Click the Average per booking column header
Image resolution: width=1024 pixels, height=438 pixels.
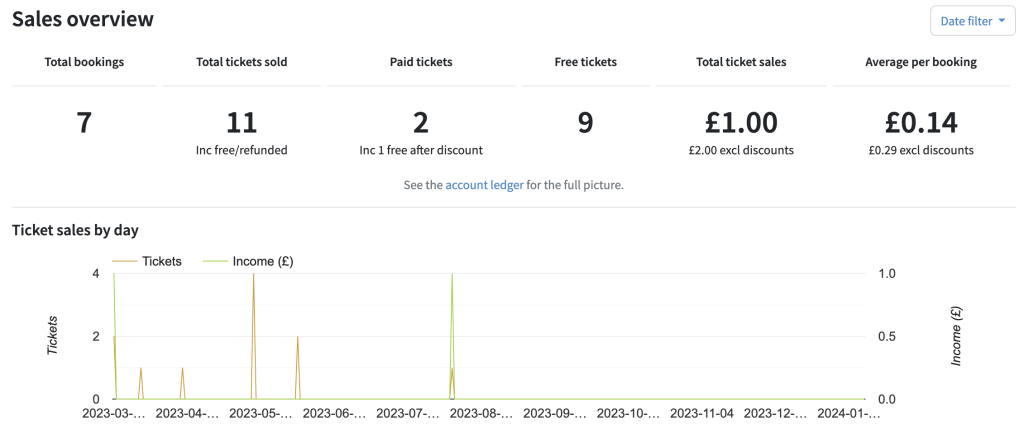point(921,62)
